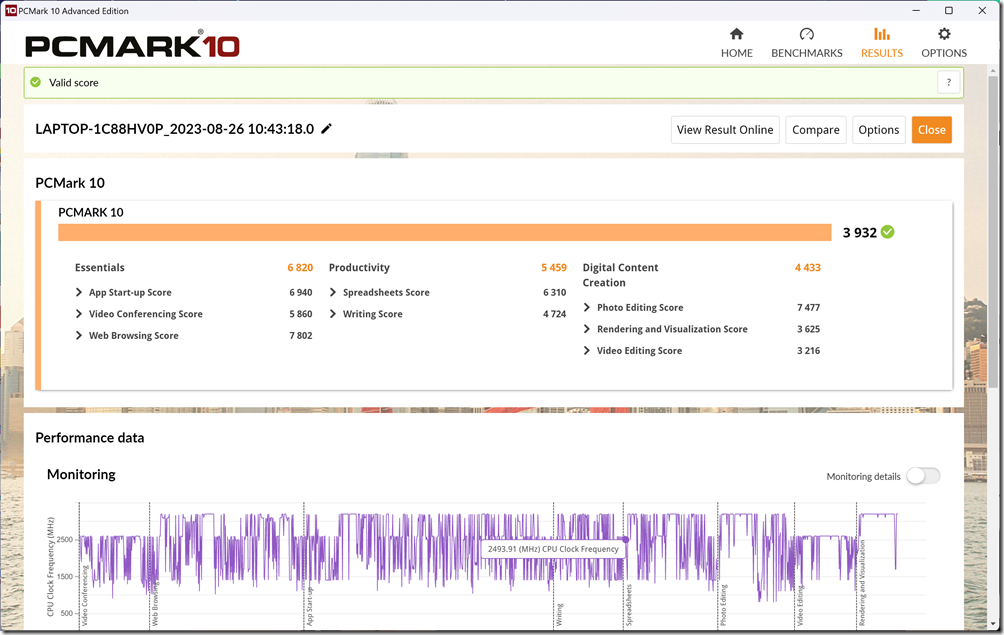Toggle the Monitoring details switch
Image resolution: width=1004 pixels, height=635 pixels.
pyautogui.click(x=922, y=476)
